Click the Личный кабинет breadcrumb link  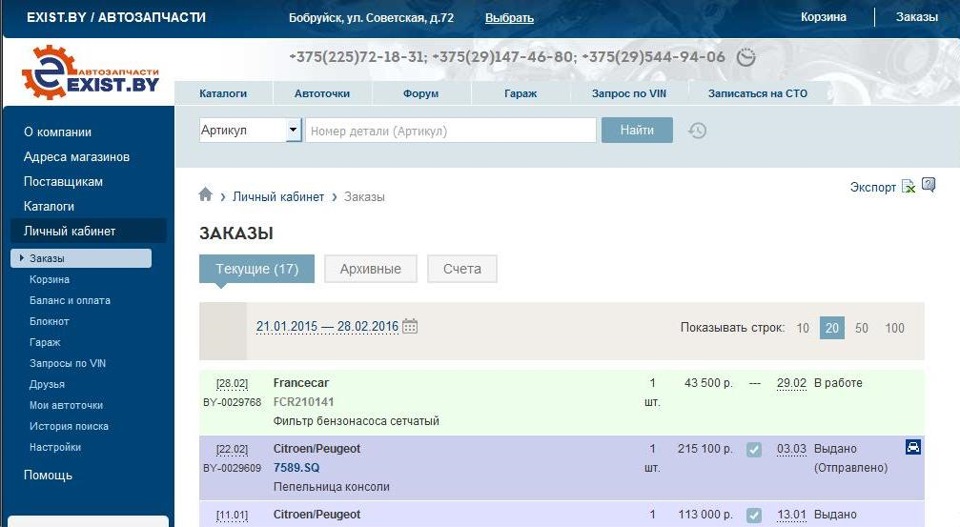[278, 197]
